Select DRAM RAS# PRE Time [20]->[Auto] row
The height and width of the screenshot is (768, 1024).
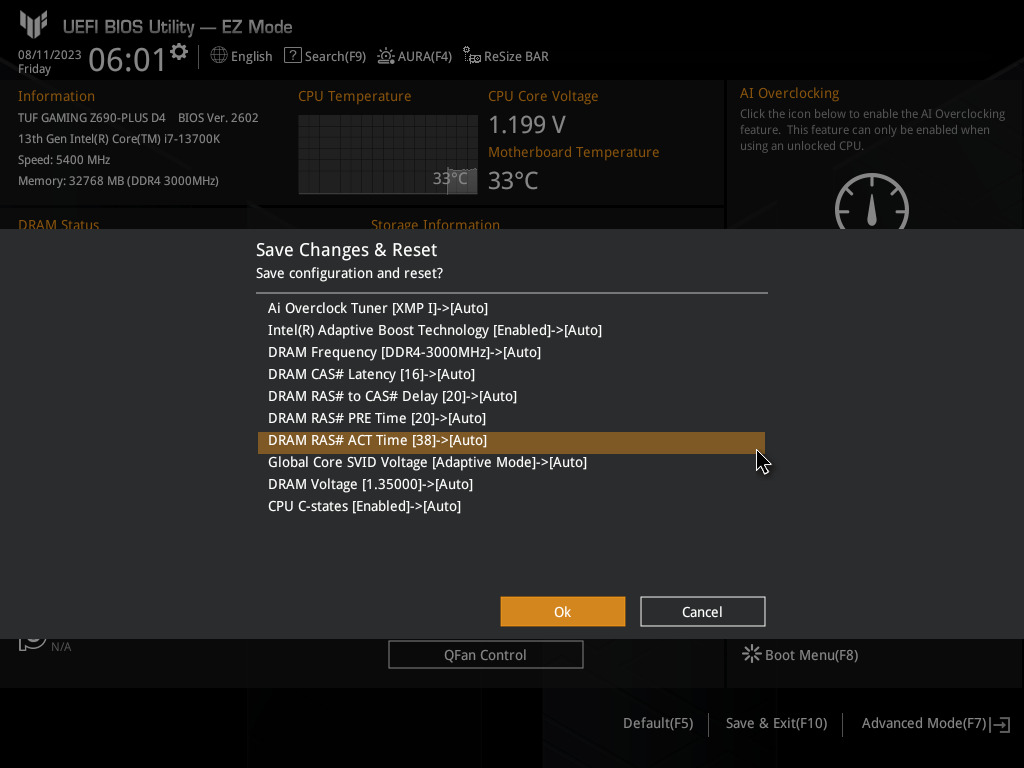[511, 418]
